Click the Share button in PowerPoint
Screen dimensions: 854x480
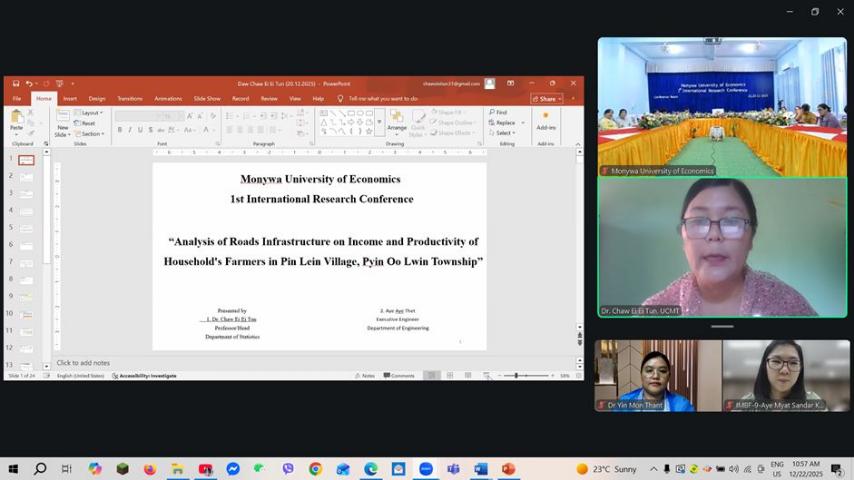click(x=547, y=99)
